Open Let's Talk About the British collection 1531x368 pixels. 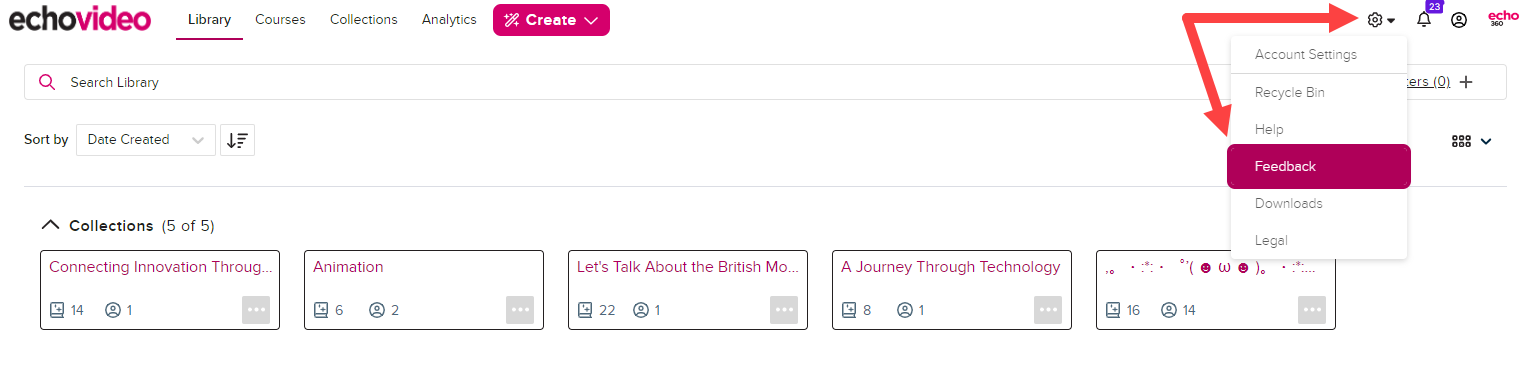tap(688, 267)
